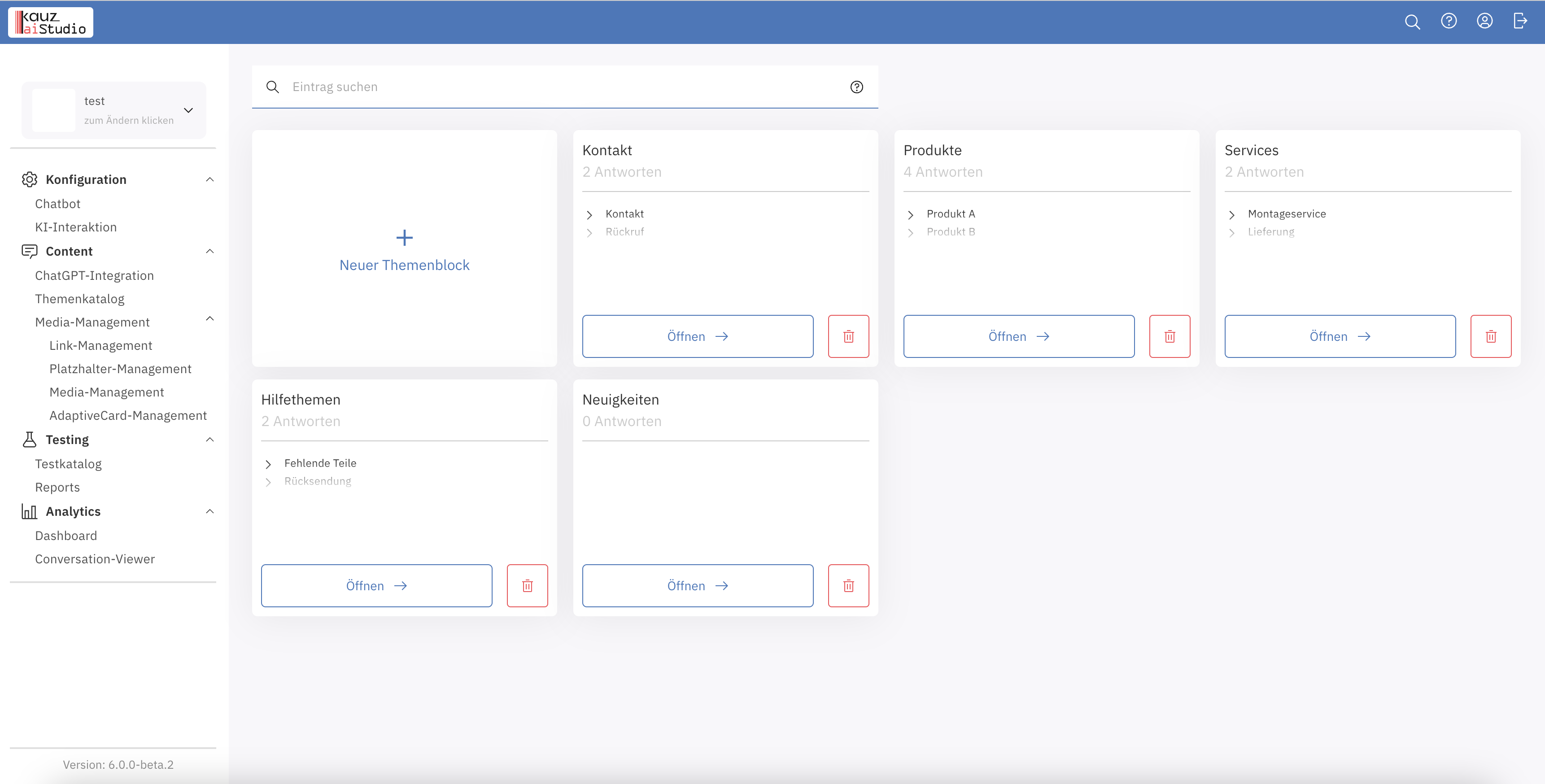Click the Konfiguration settings gear icon in sidebar
This screenshot has height=784, width=1545.
(x=29, y=179)
